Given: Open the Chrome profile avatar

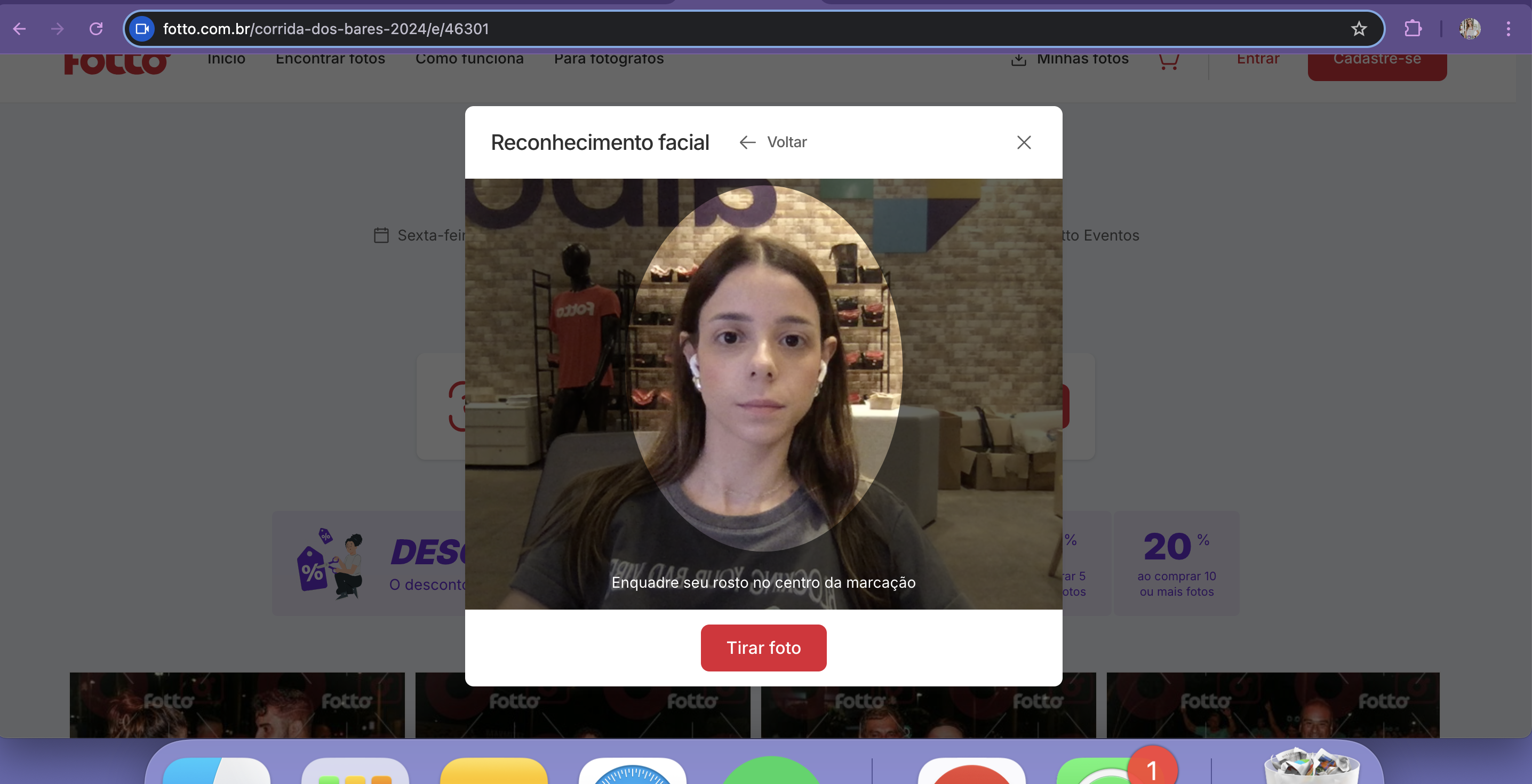Looking at the screenshot, I should pyautogui.click(x=1470, y=29).
